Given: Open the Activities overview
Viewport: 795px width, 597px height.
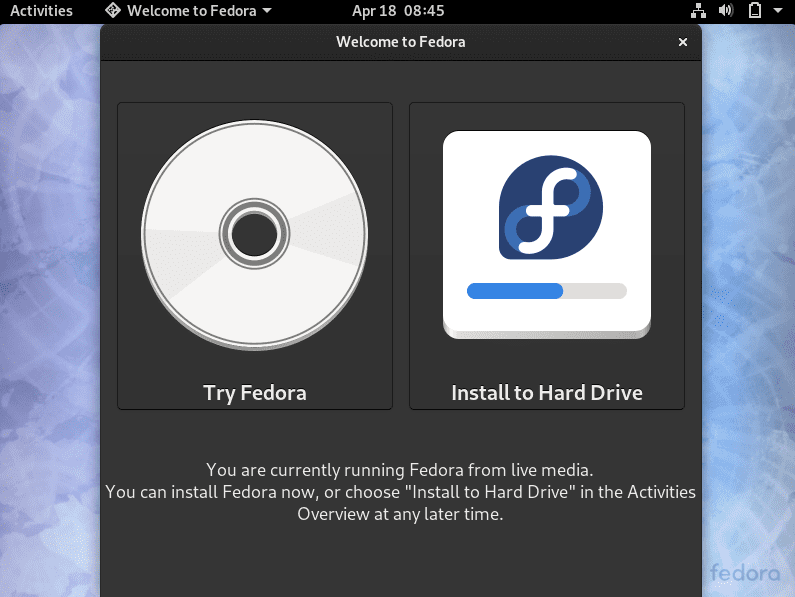Looking at the screenshot, I should (x=41, y=11).
